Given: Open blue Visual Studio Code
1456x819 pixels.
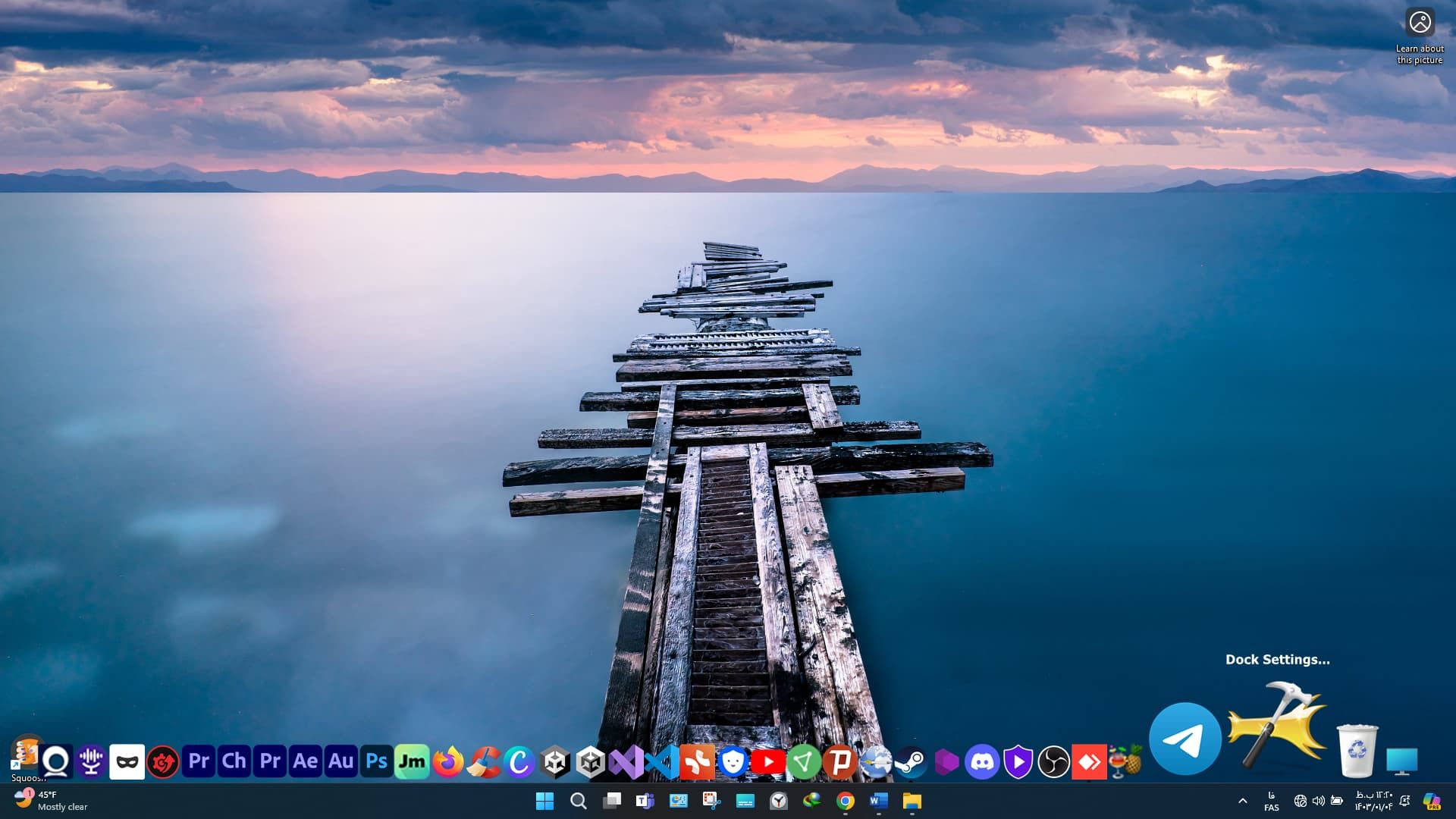Looking at the screenshot, I should pyautogui.click(x=661, y=761).
